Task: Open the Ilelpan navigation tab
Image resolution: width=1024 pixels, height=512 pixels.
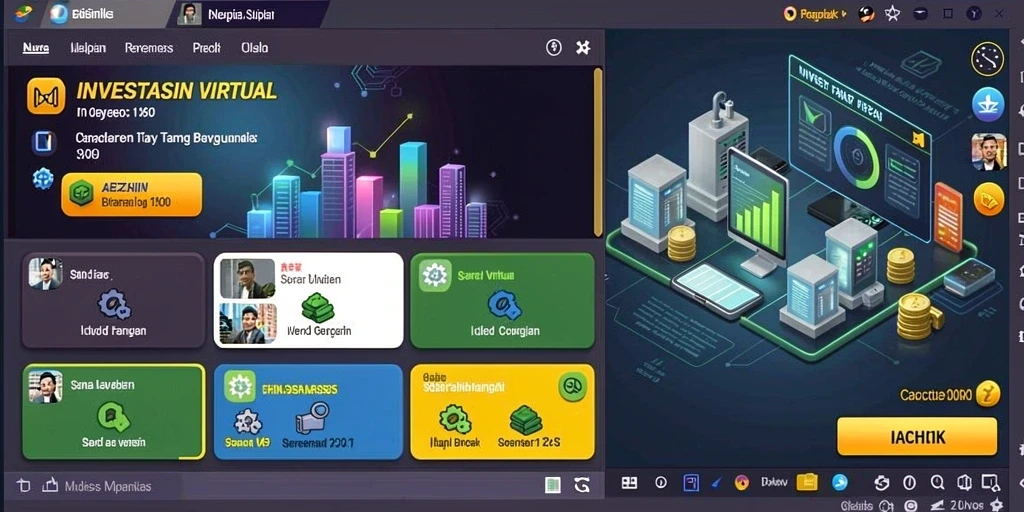Action: click(x=88, y=48)
